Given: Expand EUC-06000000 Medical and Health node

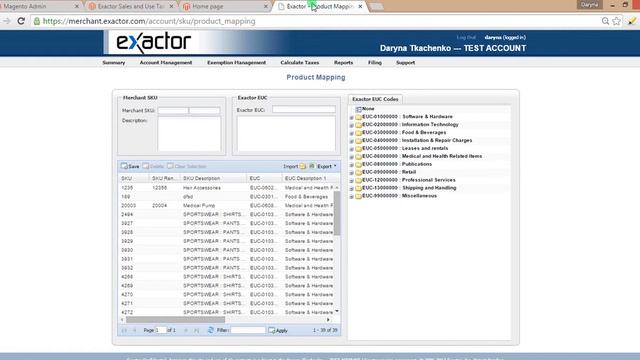Looking at the screenshot, I should (351, 157).
